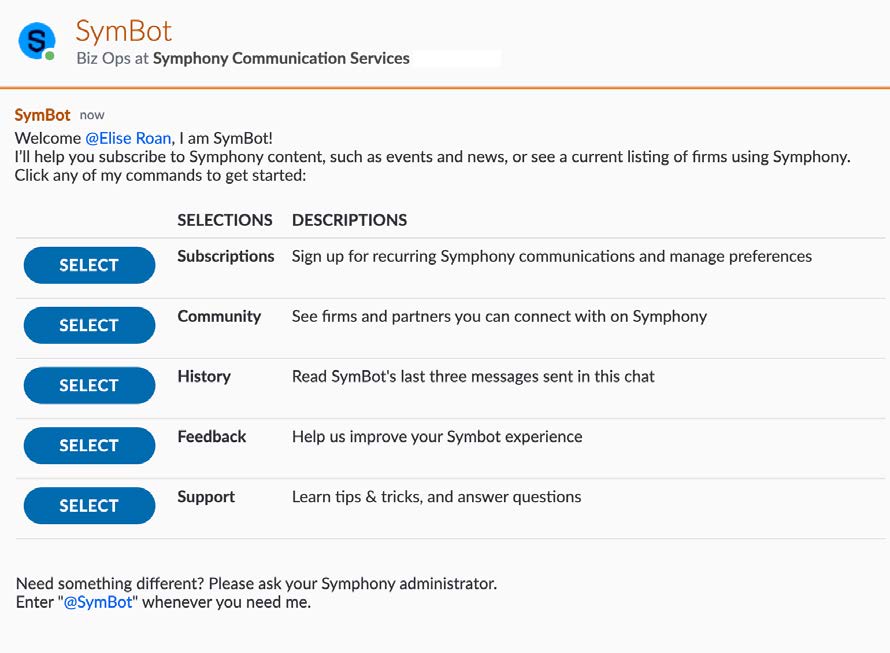Choose SELECT next to History
The height and width of the screenshot is (653, 890).
[89, 385]
